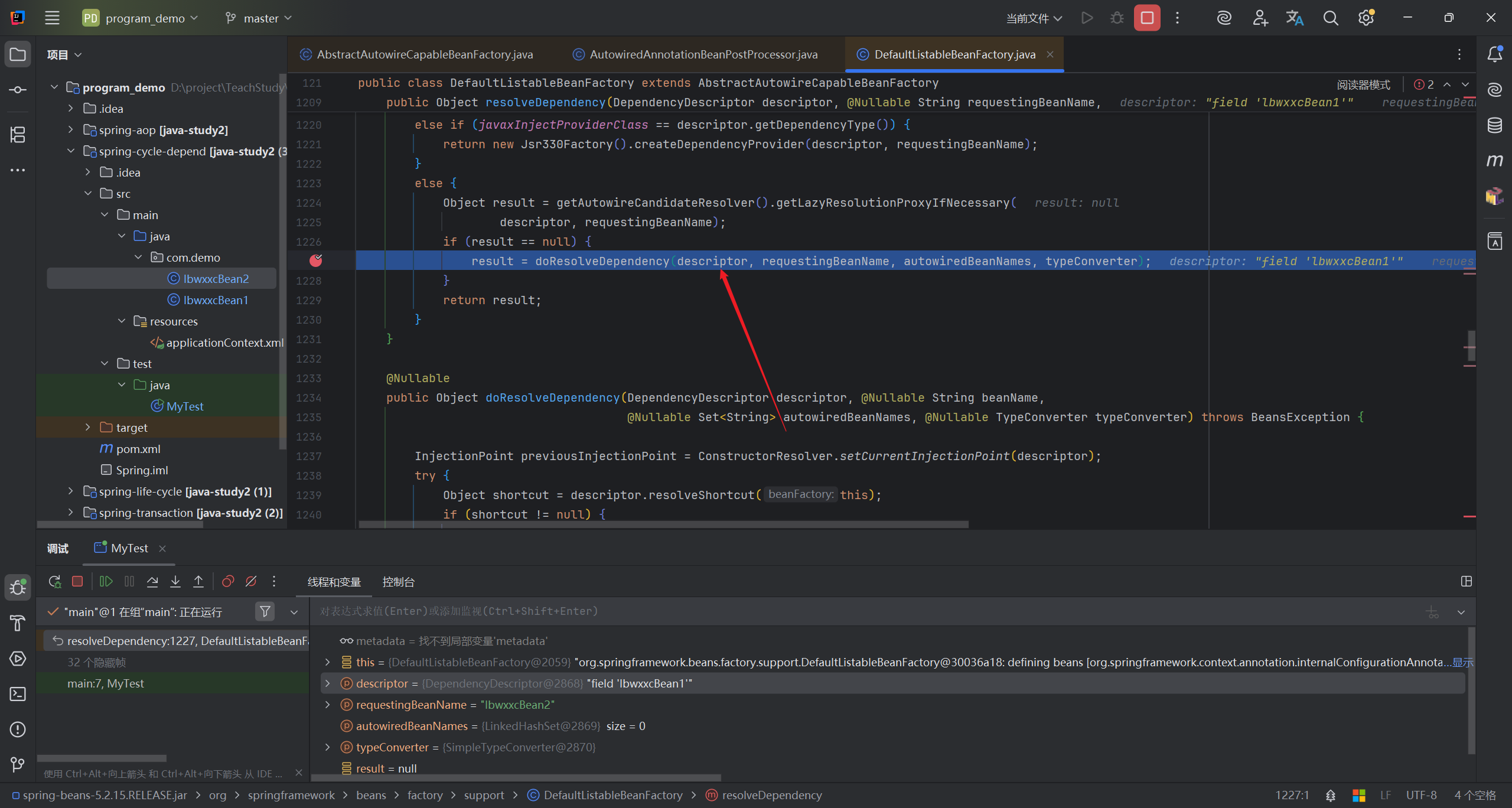Open the Maven tool window icon

(1494, 161)
